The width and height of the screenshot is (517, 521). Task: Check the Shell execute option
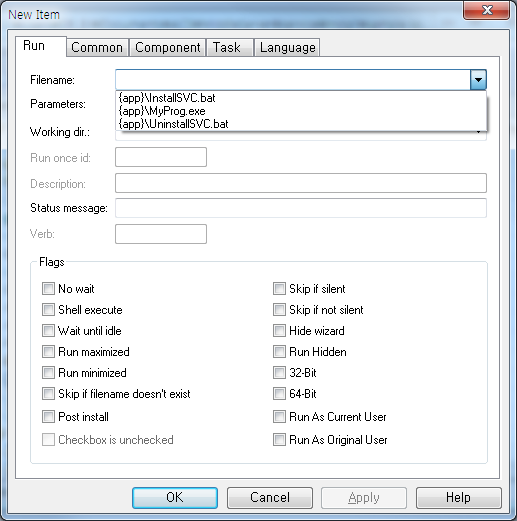(48, 310)
